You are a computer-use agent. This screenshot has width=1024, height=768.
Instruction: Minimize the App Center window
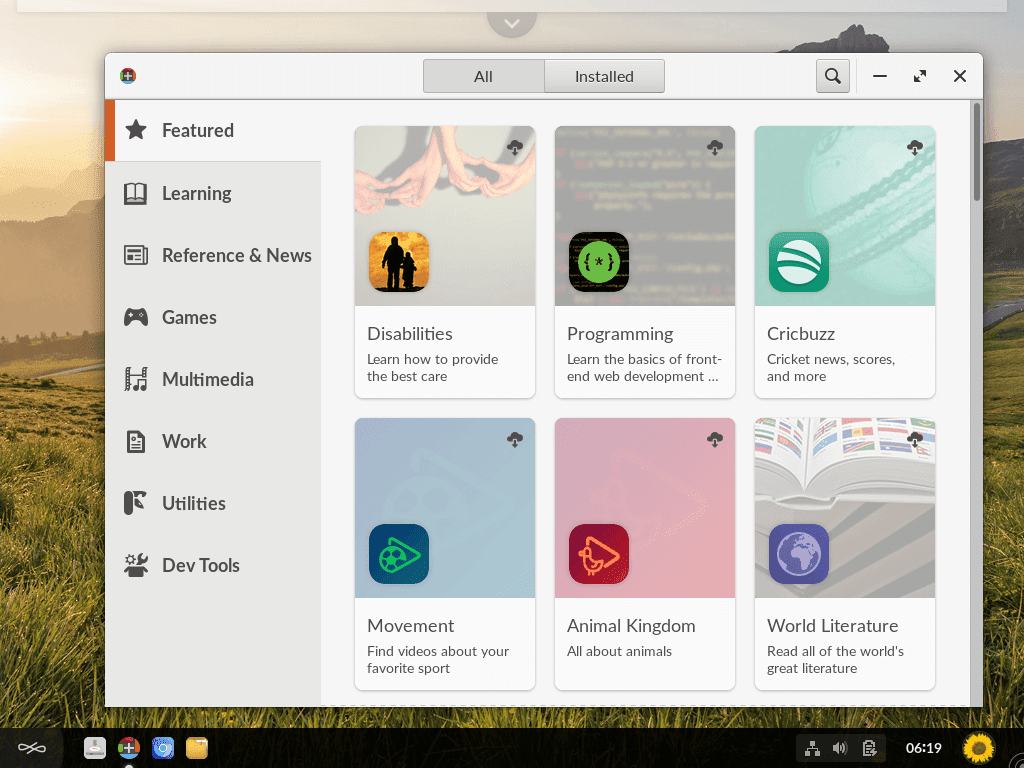(880, 76)
